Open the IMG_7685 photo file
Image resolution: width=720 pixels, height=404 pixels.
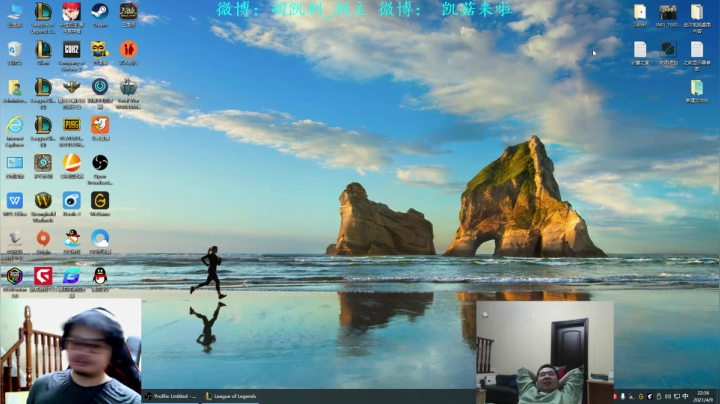click(x=668, y=12)
